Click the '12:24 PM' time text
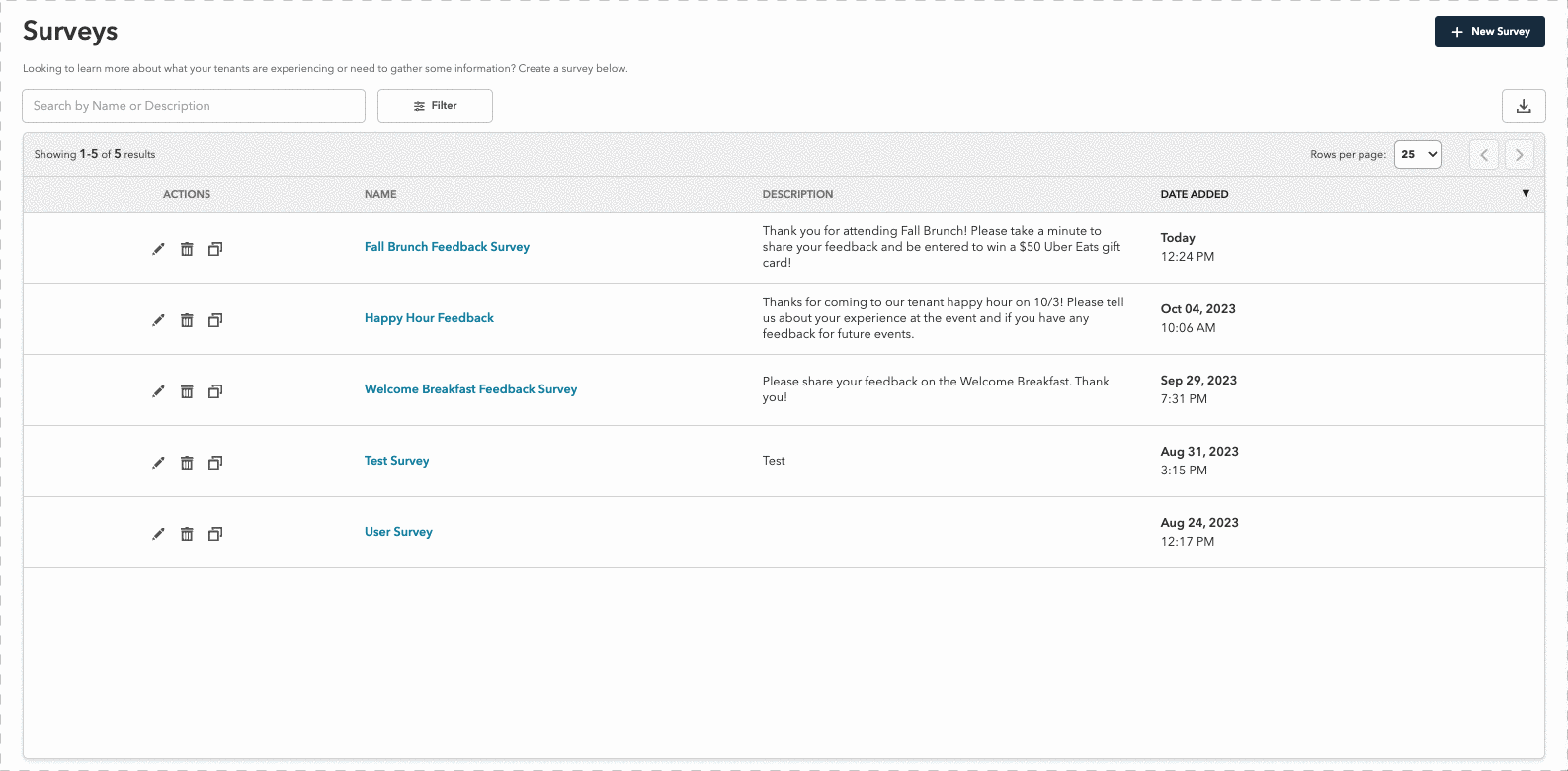The height and width of the screenshot is (771, 1568). (1187, 257)
